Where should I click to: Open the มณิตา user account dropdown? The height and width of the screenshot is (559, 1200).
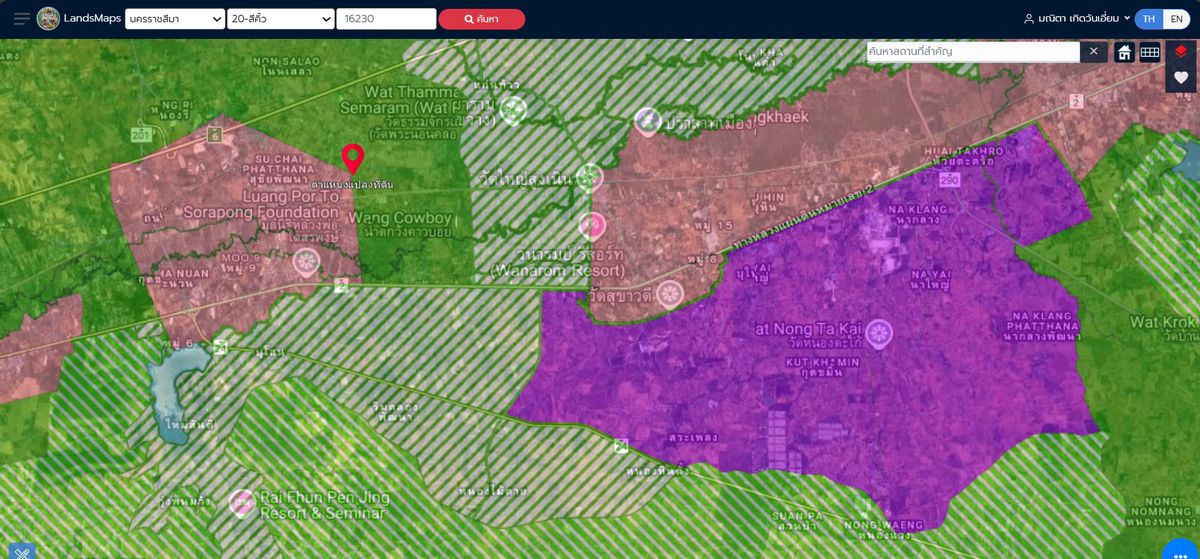click(1076, 19)
